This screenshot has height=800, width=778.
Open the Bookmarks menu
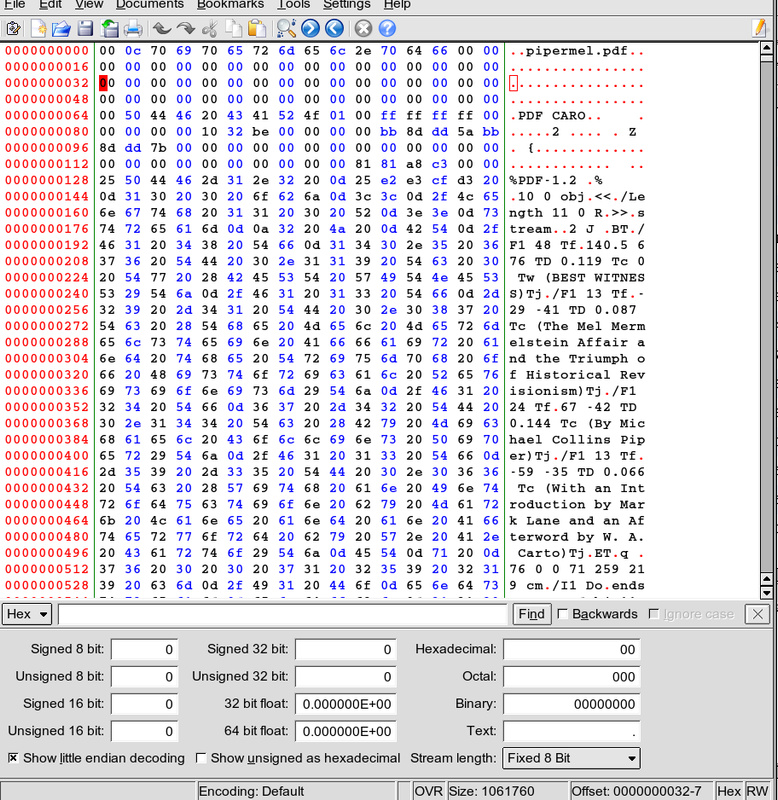click(231, 4)
